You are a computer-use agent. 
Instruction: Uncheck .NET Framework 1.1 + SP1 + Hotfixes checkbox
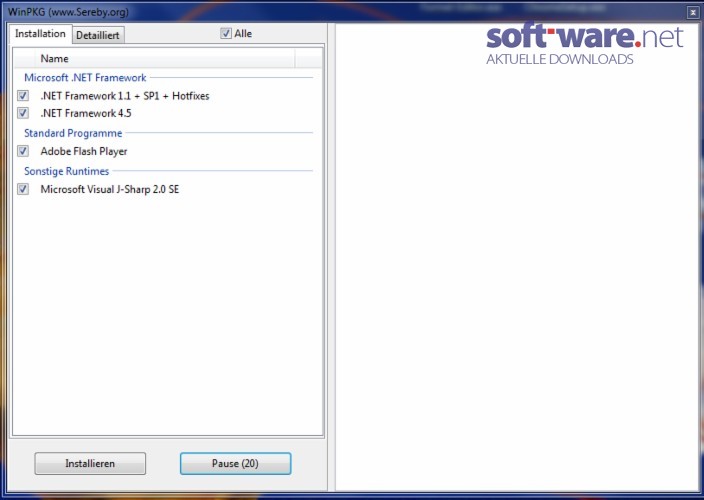point(23,96)
